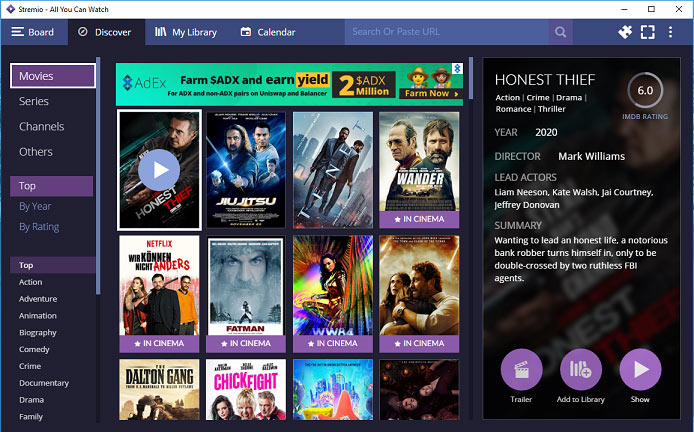
Task: Open the Calendar tab
Action: click(268, 32)
